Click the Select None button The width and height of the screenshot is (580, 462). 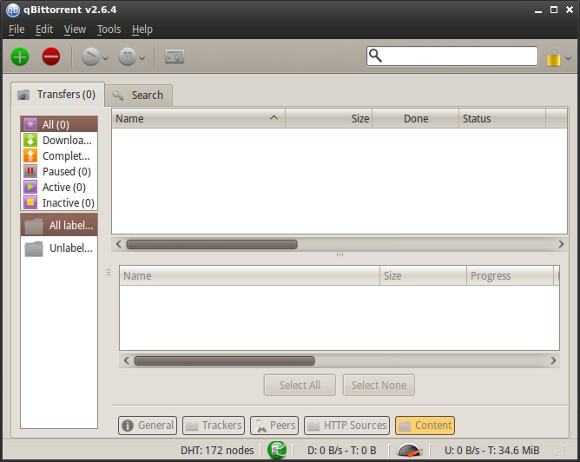[x=379, y=385]
